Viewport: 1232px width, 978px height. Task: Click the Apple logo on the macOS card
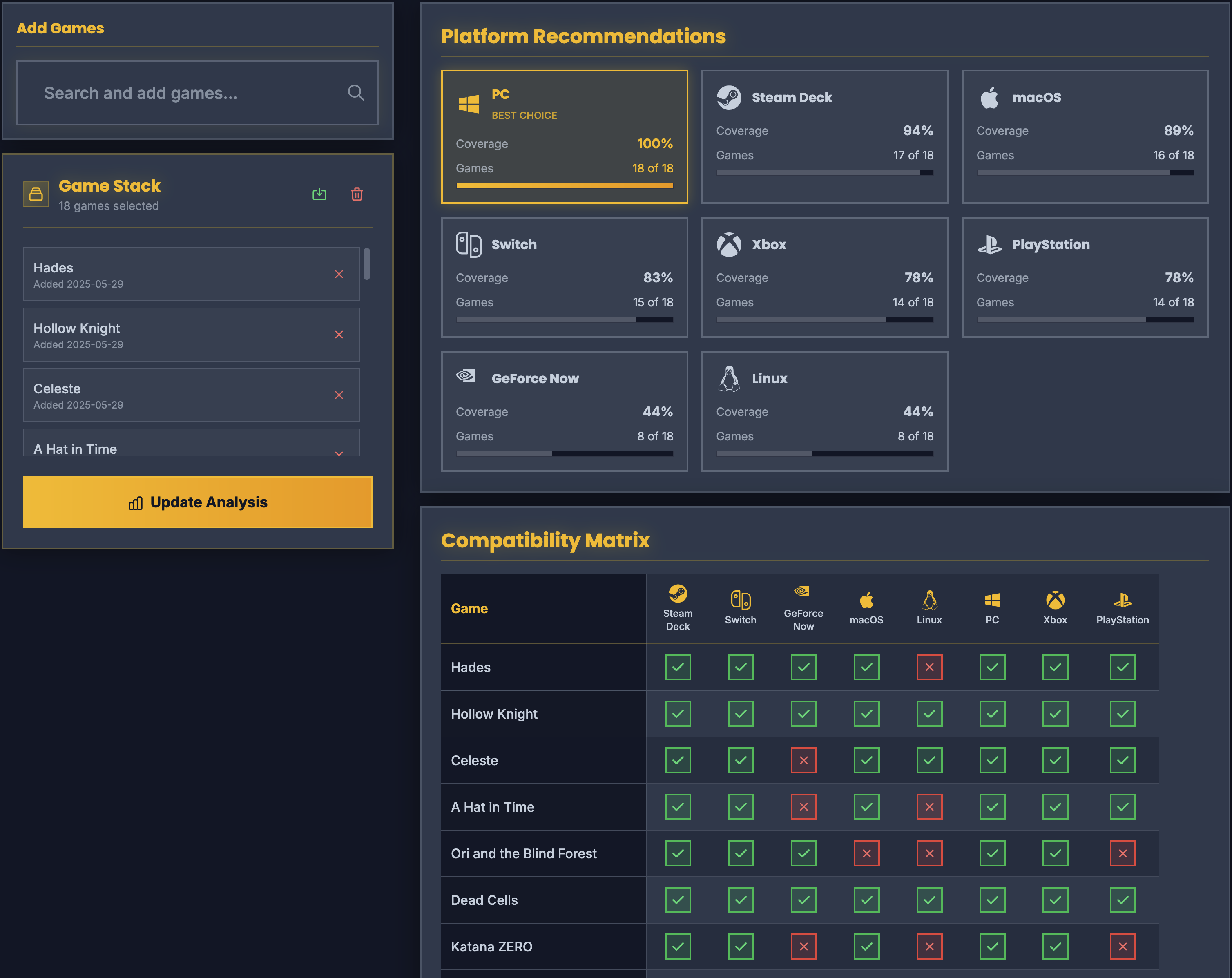[989, 97]
